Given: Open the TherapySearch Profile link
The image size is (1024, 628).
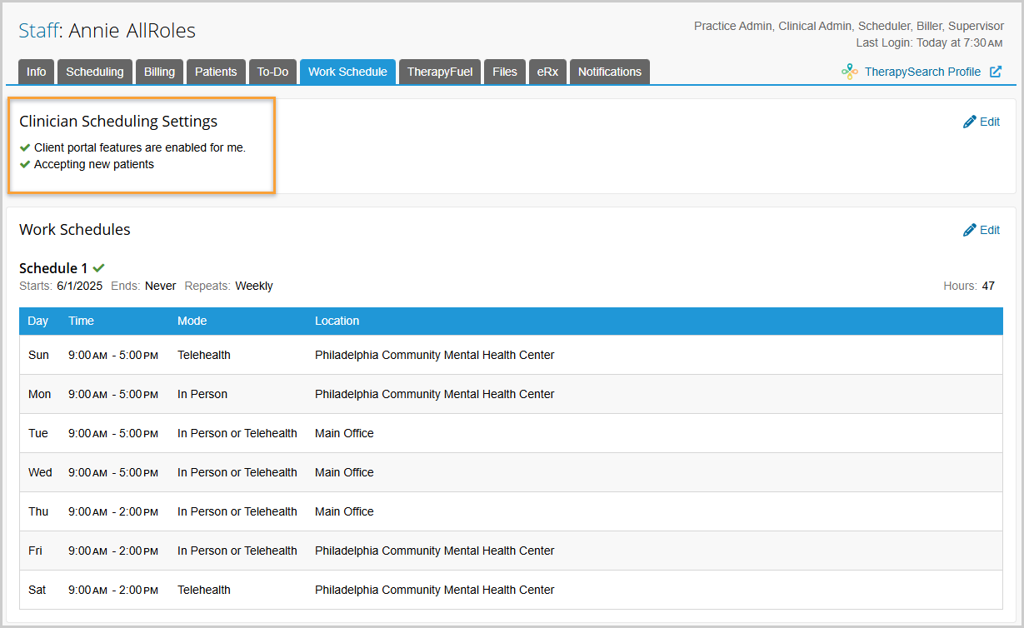Looking at the screenshot, I should (x=922, y=72).
